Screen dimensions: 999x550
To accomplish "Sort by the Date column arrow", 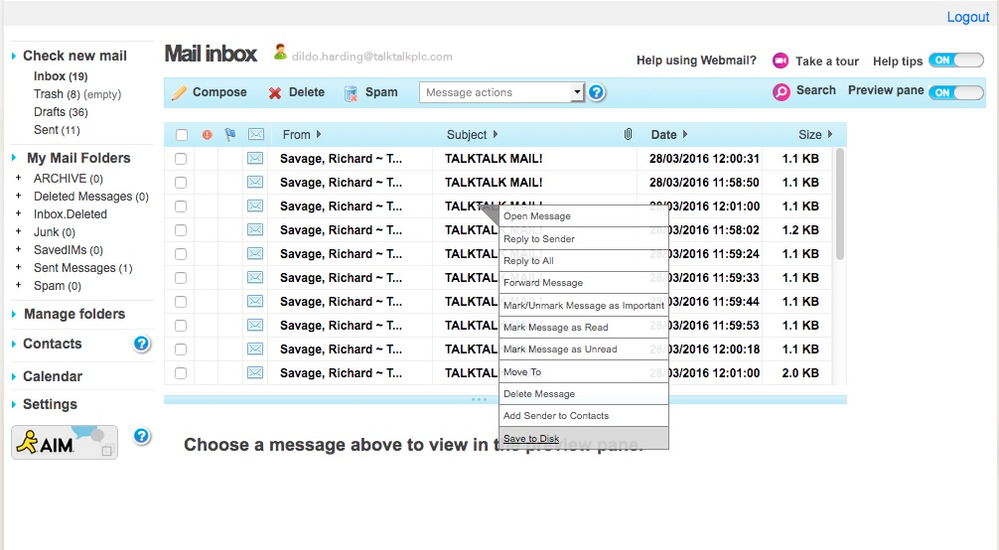I will (x=685, y=134).
